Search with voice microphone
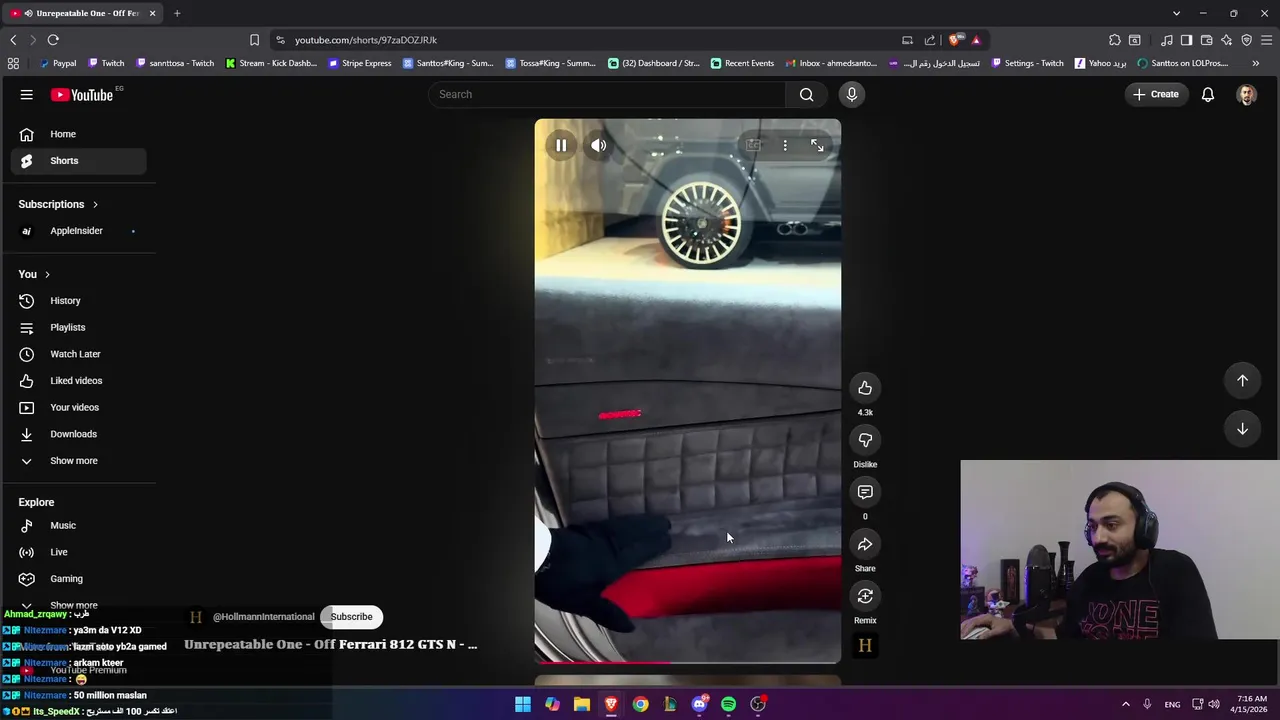 (852, 94)
